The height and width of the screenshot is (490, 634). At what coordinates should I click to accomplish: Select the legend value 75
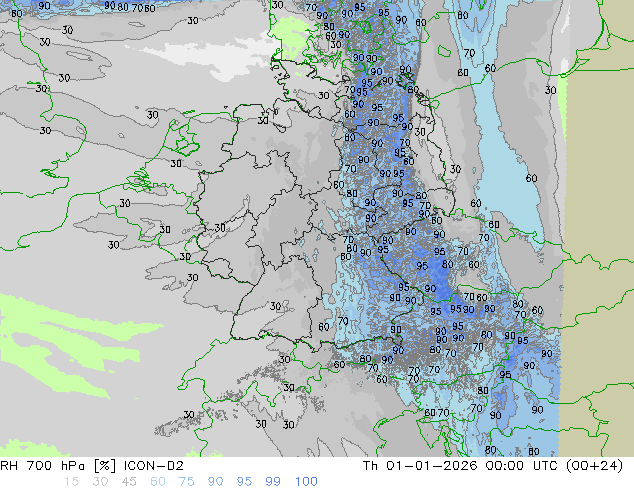tap(186, 482)
